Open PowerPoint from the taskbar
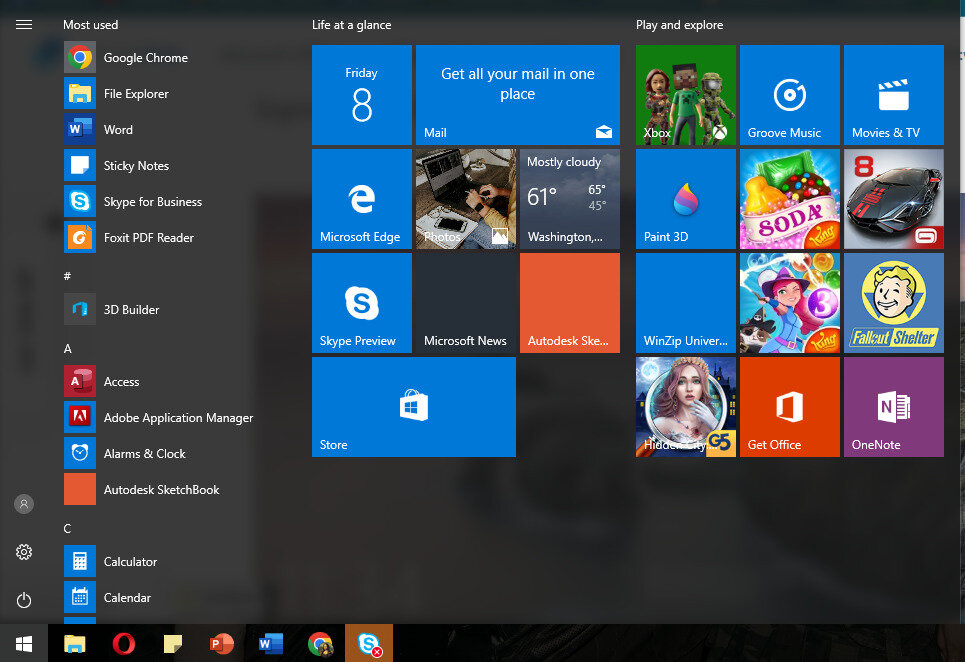This screenshot has height=662, width=965. pos(222,644)
